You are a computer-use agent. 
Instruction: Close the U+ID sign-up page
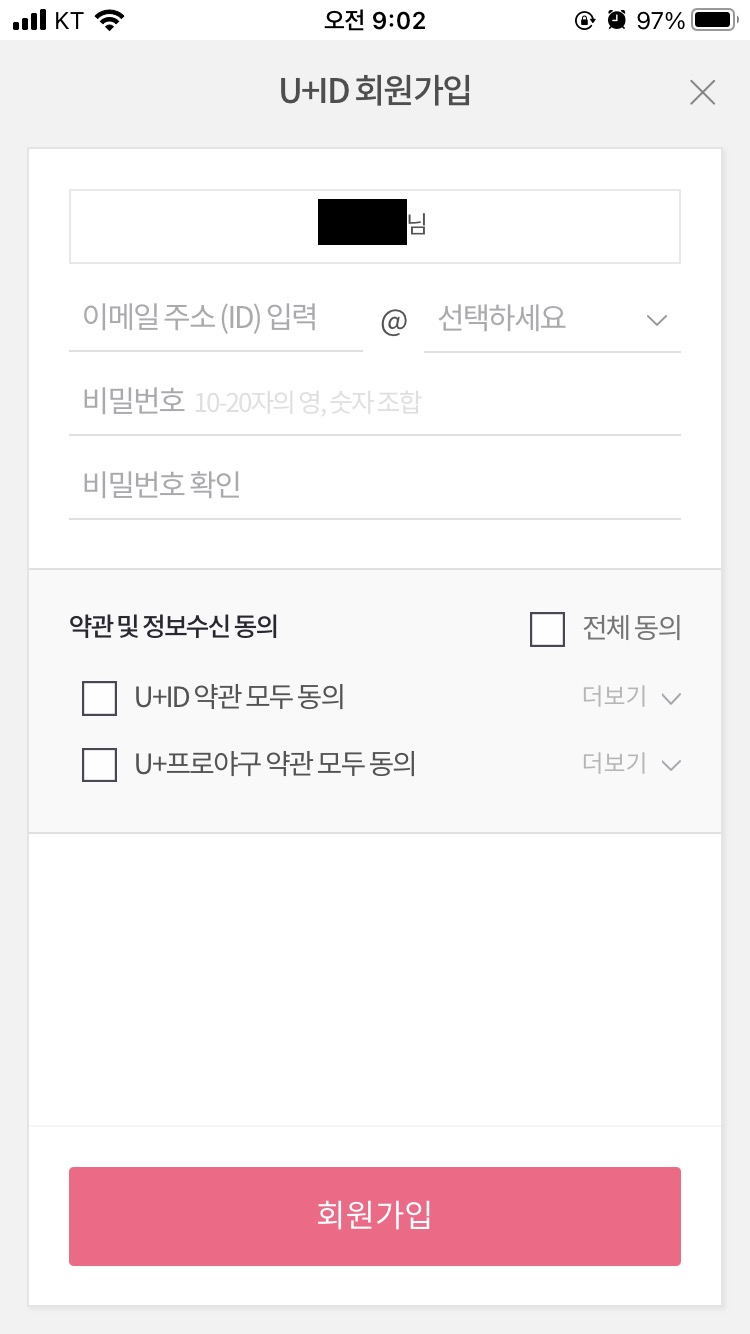703,93
